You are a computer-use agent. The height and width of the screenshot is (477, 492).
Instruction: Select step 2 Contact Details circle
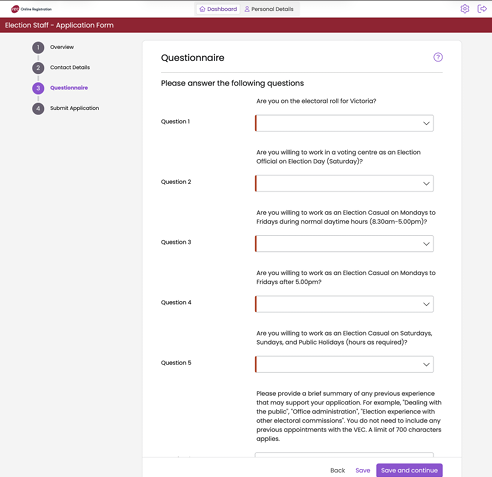pos(38,68)
